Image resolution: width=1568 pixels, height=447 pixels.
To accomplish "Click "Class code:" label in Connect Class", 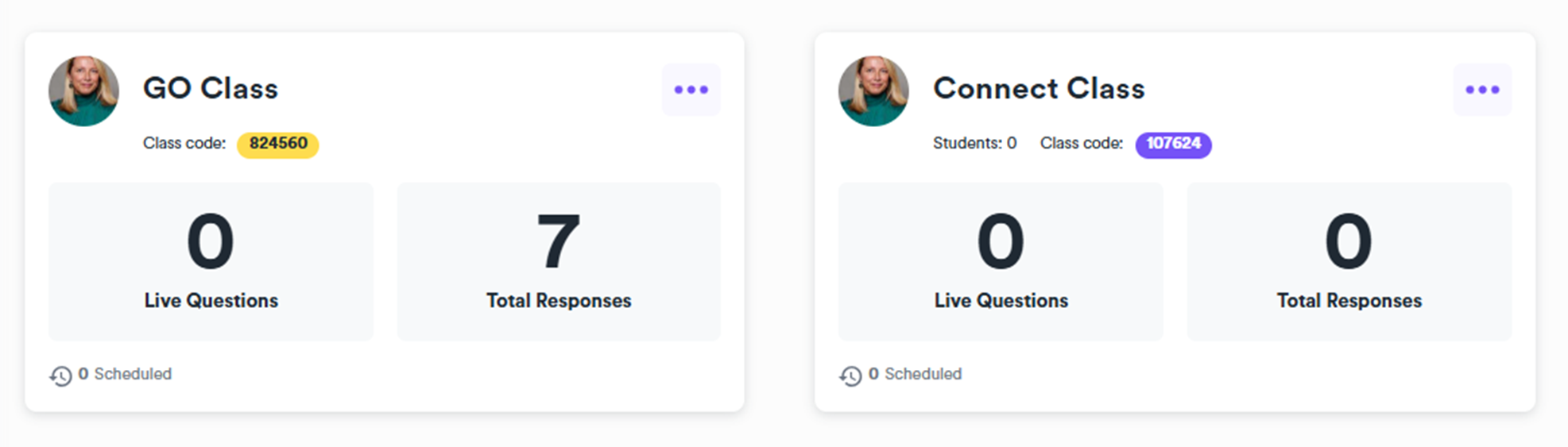I will coord(1082,144).
